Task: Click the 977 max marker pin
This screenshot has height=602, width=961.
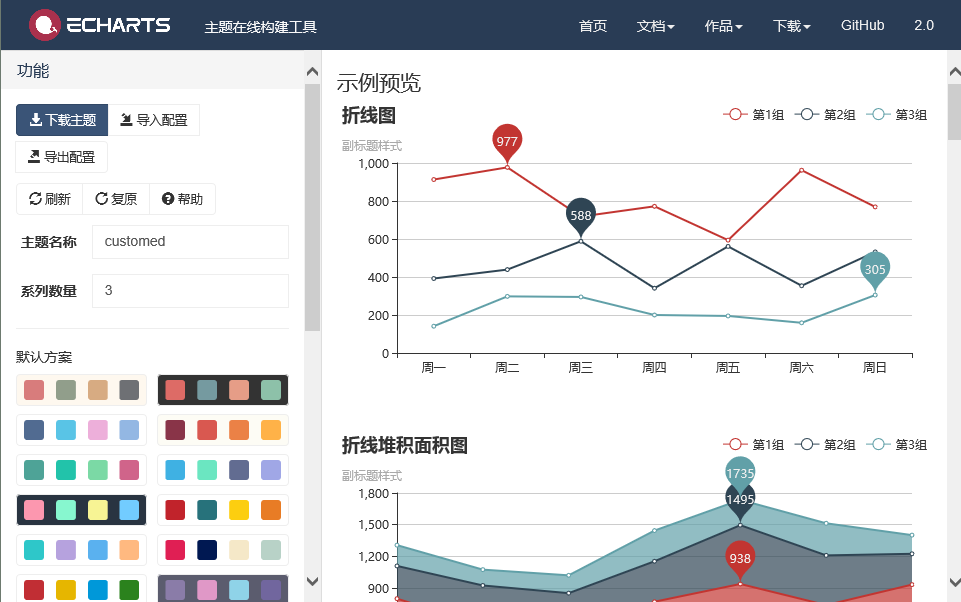Action: pos(507,142)
